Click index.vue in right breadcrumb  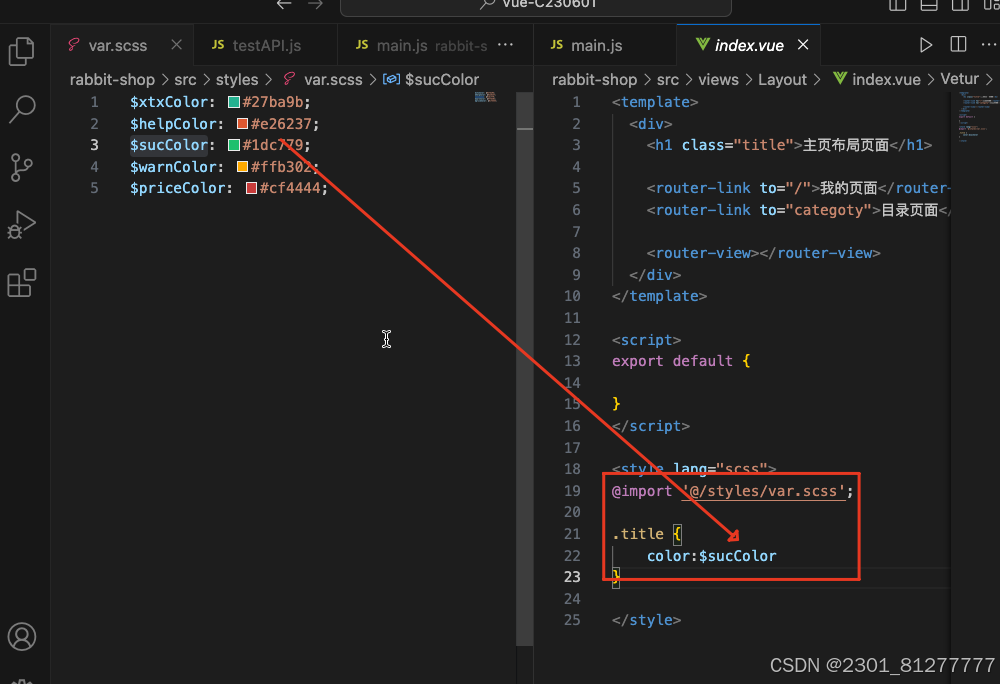(886, 80)
